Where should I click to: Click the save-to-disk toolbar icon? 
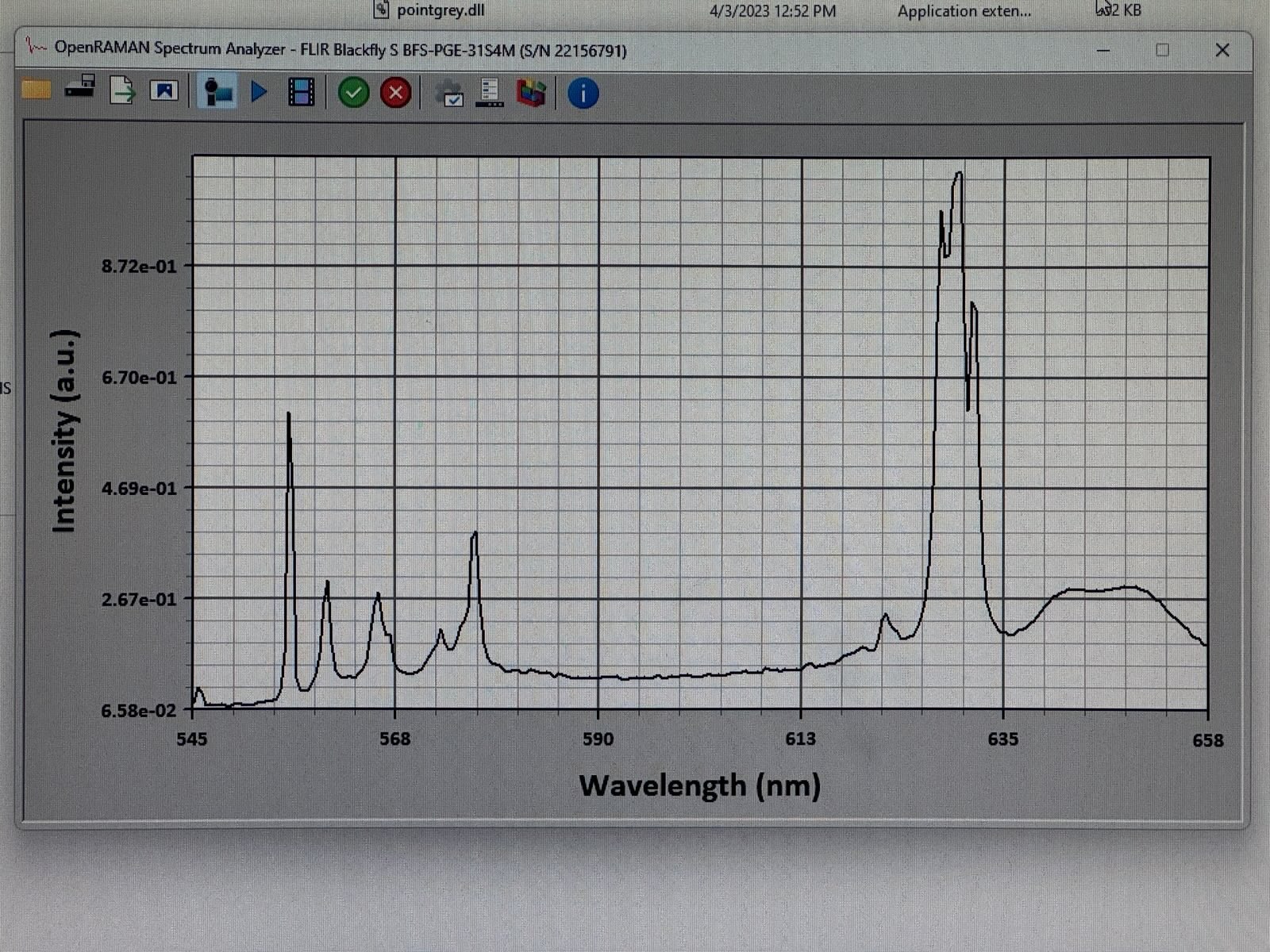pyautogui.click(x=79, y=87)
